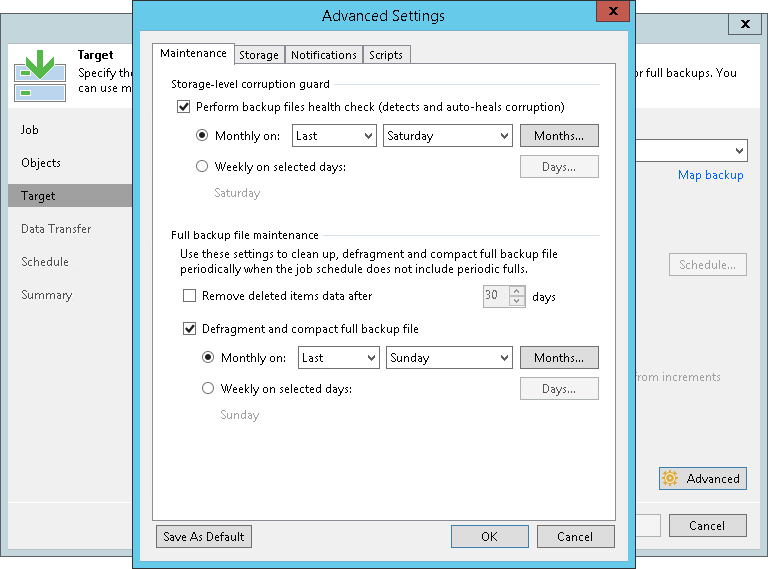Select Summary step in wizard sidebar
768x569 pixels.
[47, 295]
